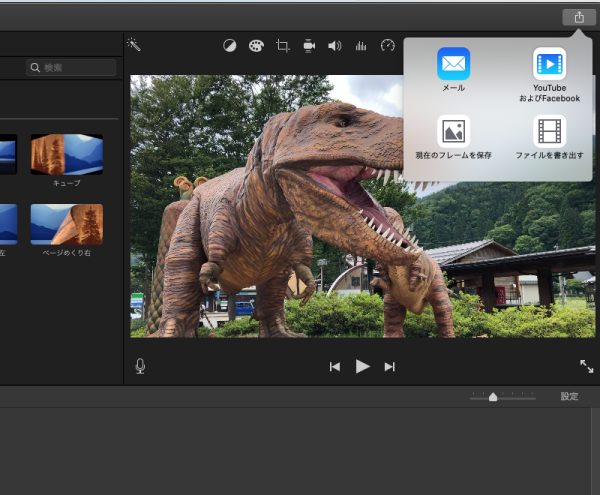Open the 設定 timeline settings
The width and height of the screenshot is (600, 495).
(x=569, y=397)
